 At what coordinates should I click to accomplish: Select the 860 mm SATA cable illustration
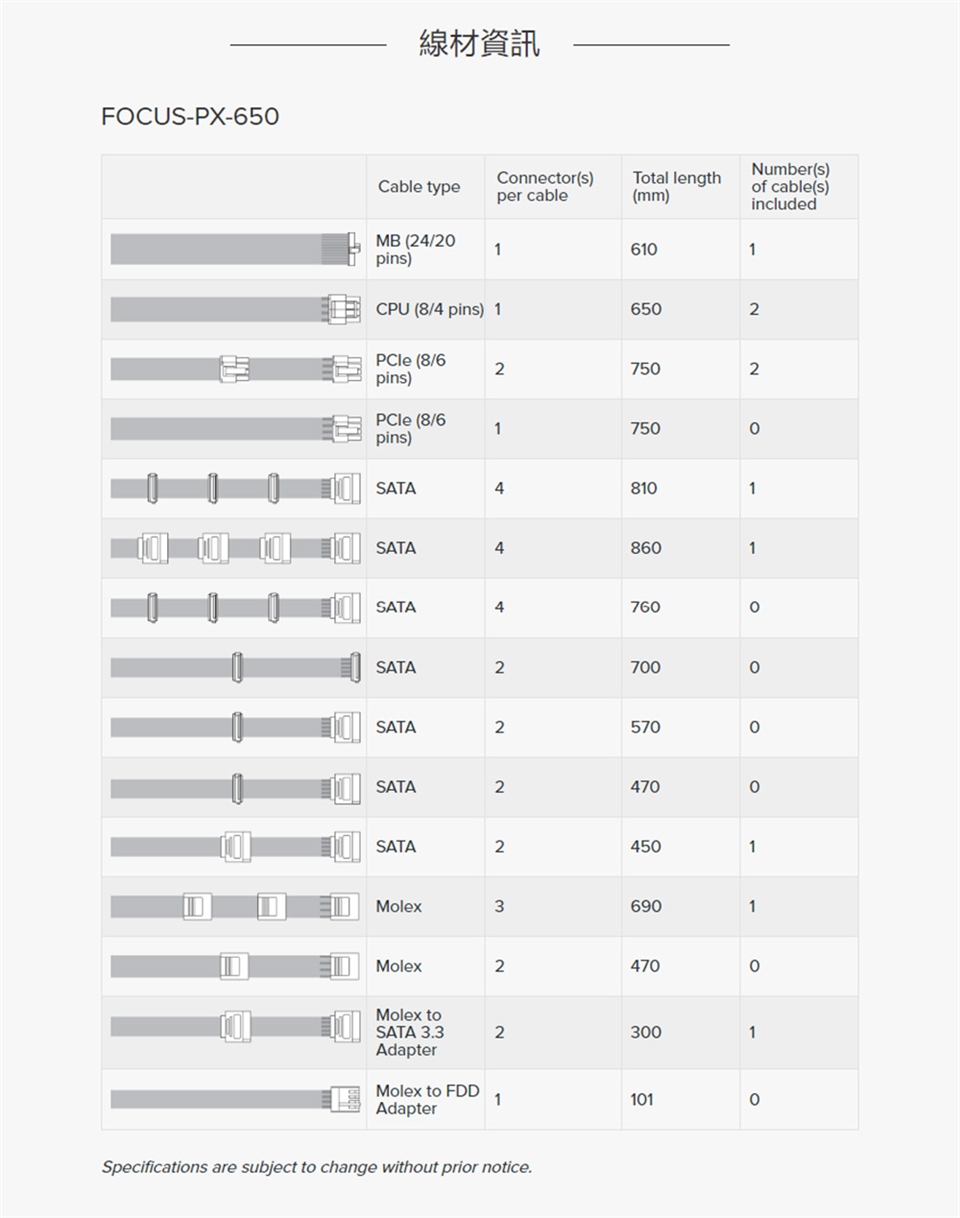(x=234, y=548)
